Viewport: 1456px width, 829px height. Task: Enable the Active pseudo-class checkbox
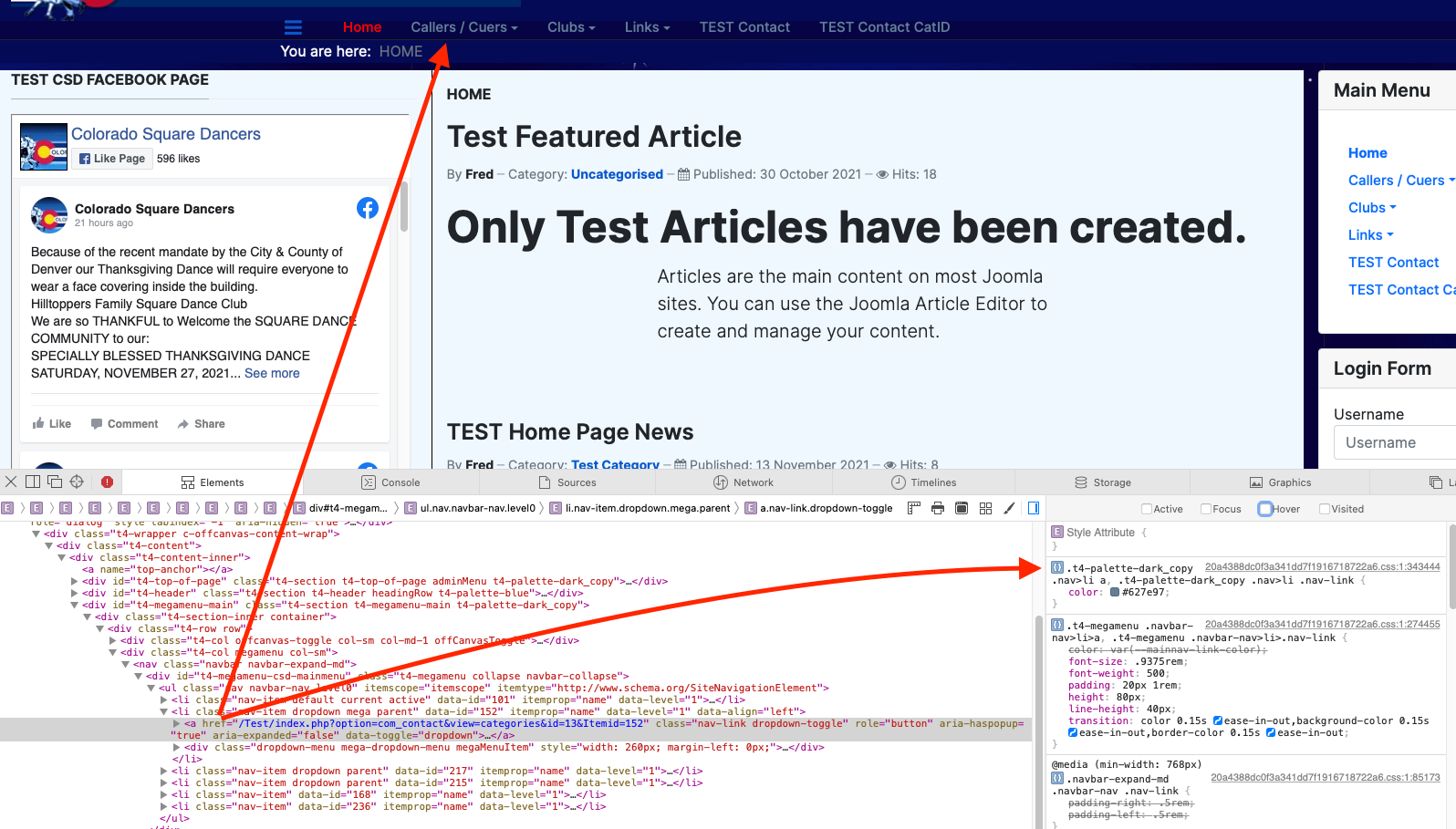coord(1147,509)
